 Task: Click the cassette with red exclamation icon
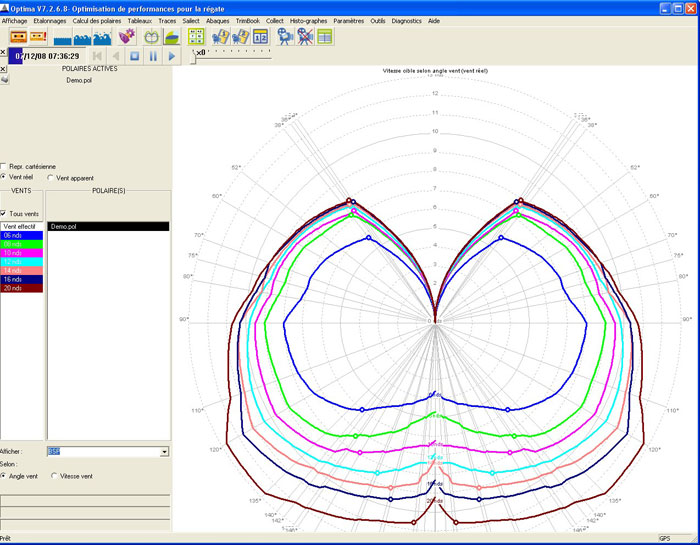[38, 36]
